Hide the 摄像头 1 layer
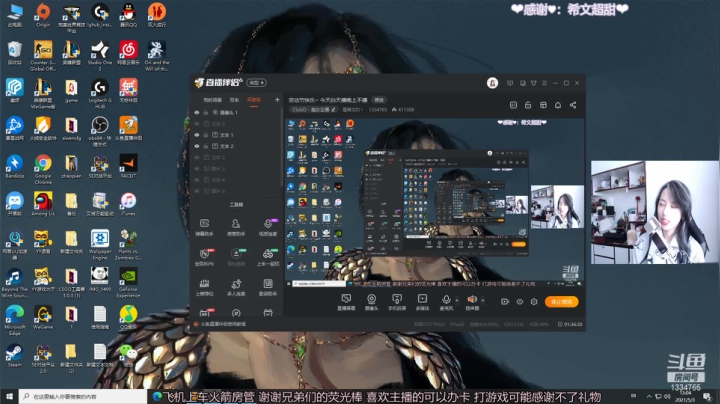Screen dimensions: 720x404 (x=197, y=112)
